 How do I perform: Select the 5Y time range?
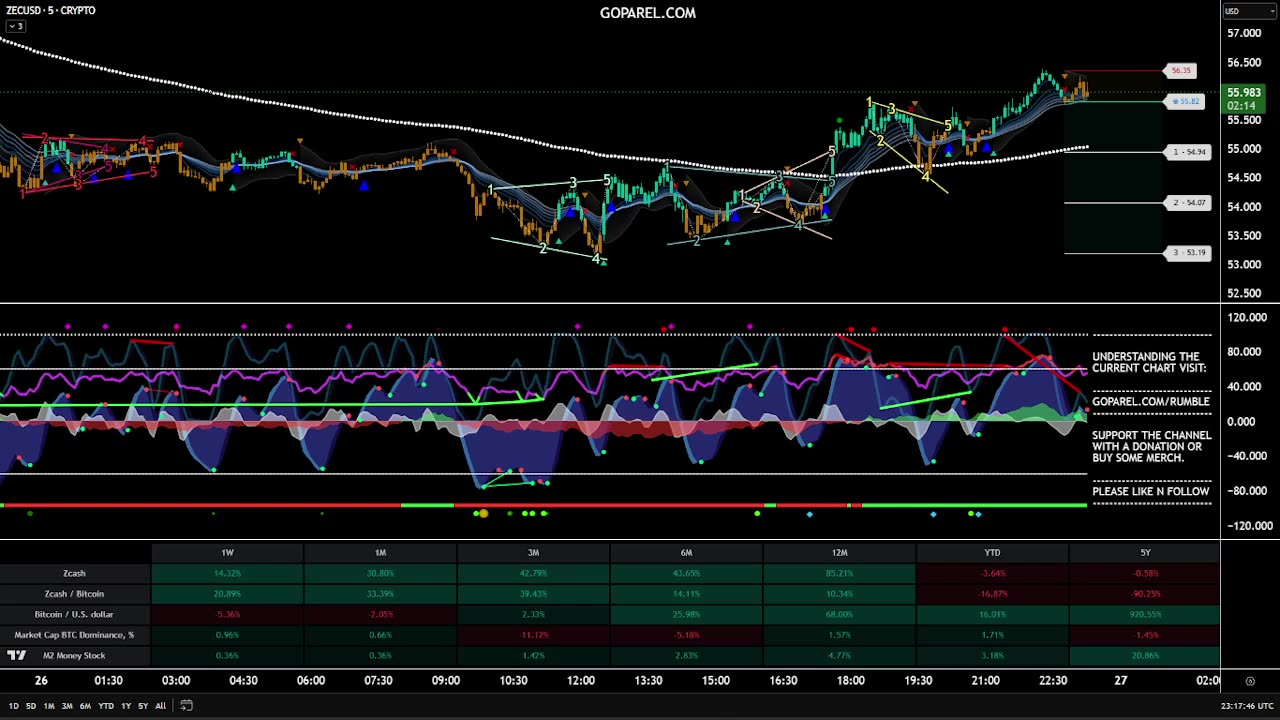pyautogui.click(x=143, y=706)
